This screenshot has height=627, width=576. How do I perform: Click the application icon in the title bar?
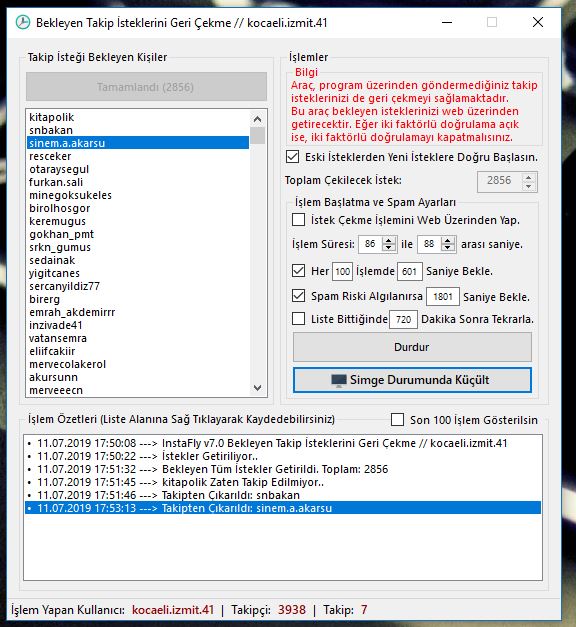[x=23, y=22]
